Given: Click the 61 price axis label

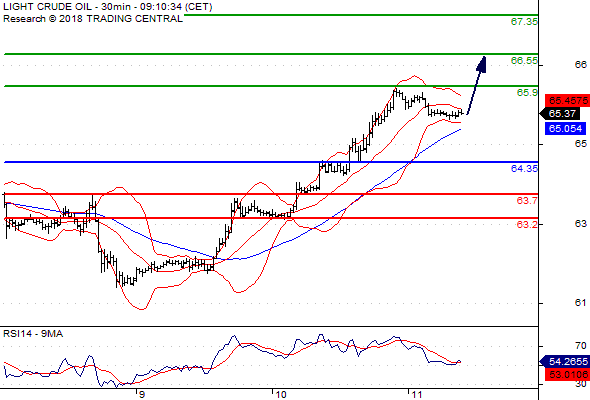Looking at the screenshot, I should click(x=581, y=303).
